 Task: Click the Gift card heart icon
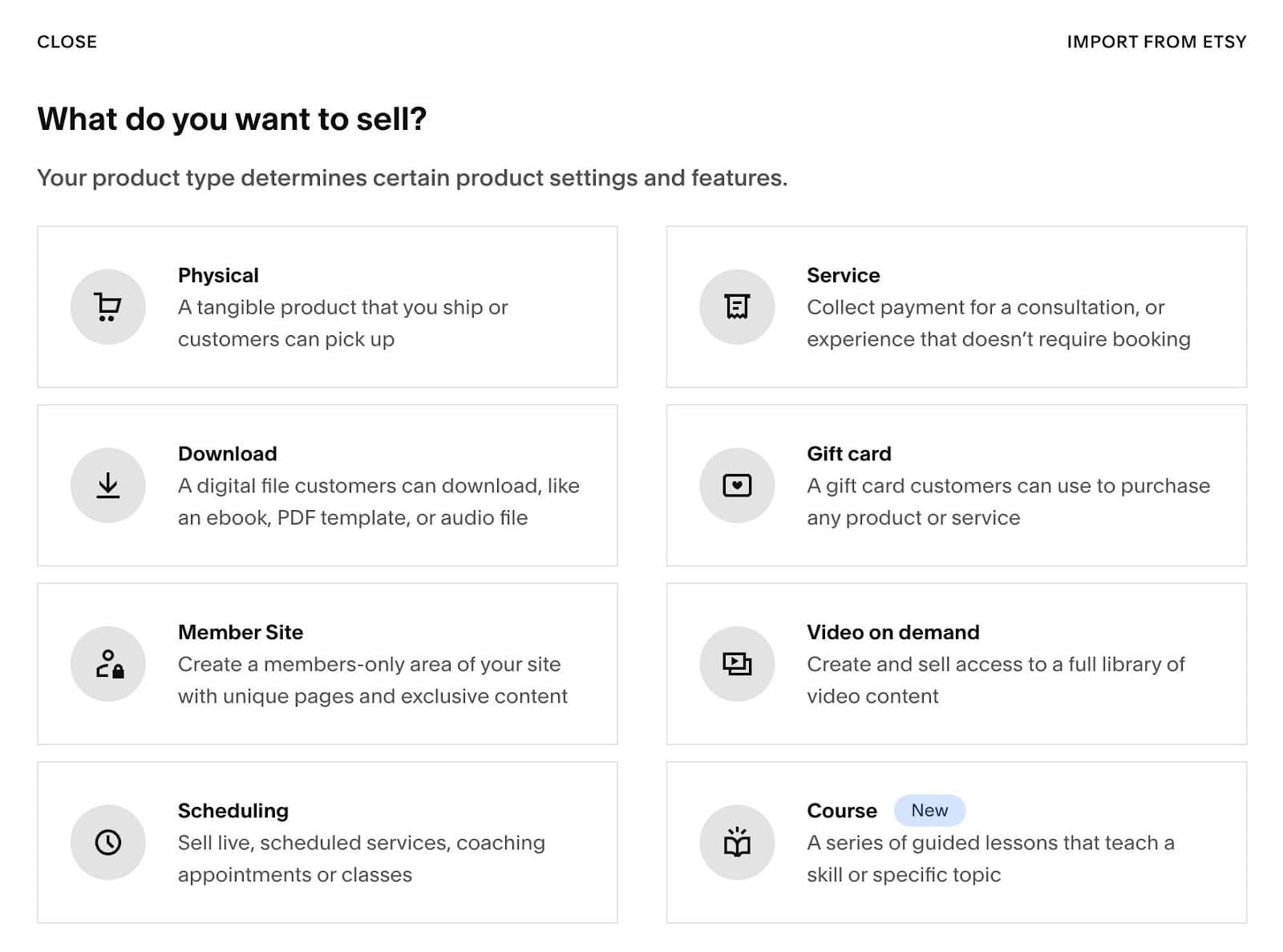pyautogui.click(x=736, y=484)
